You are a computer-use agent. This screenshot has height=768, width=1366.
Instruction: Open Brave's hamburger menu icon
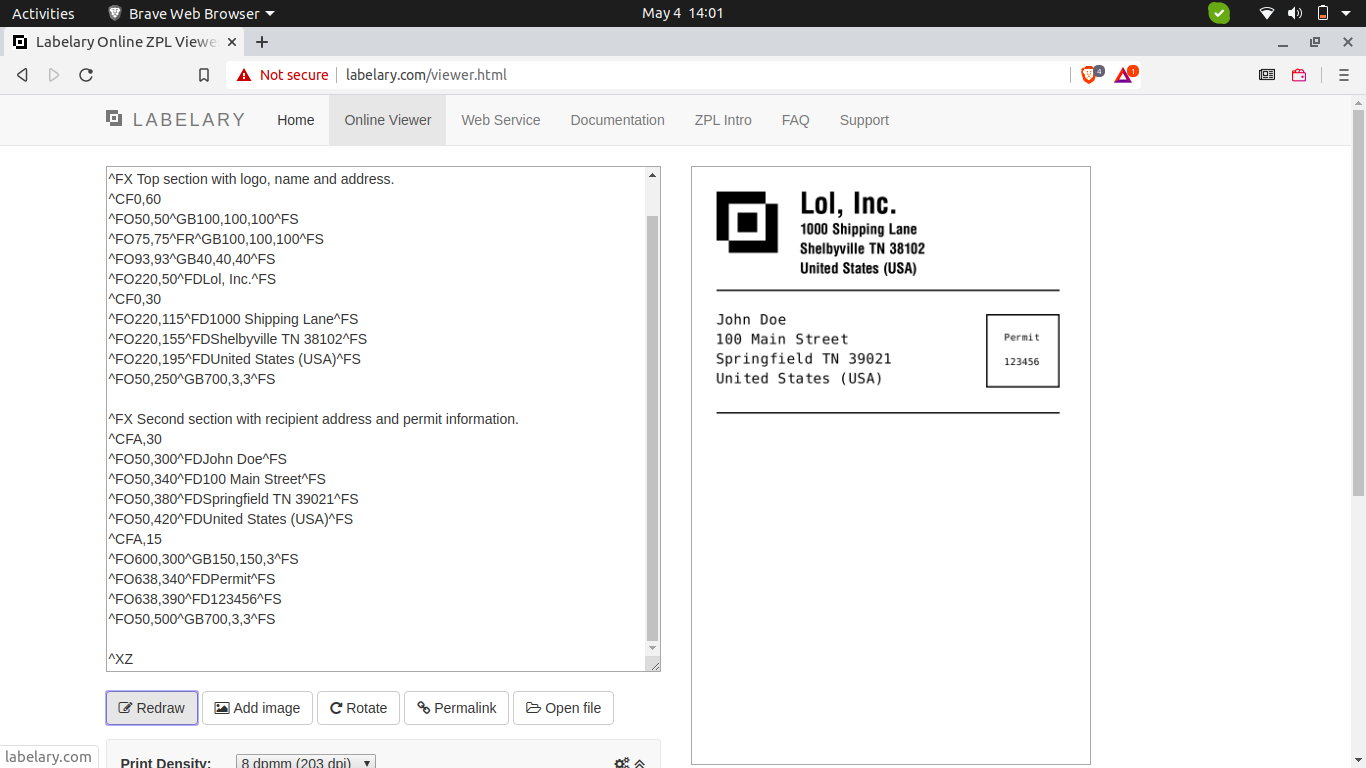(x=1345, y=74)
